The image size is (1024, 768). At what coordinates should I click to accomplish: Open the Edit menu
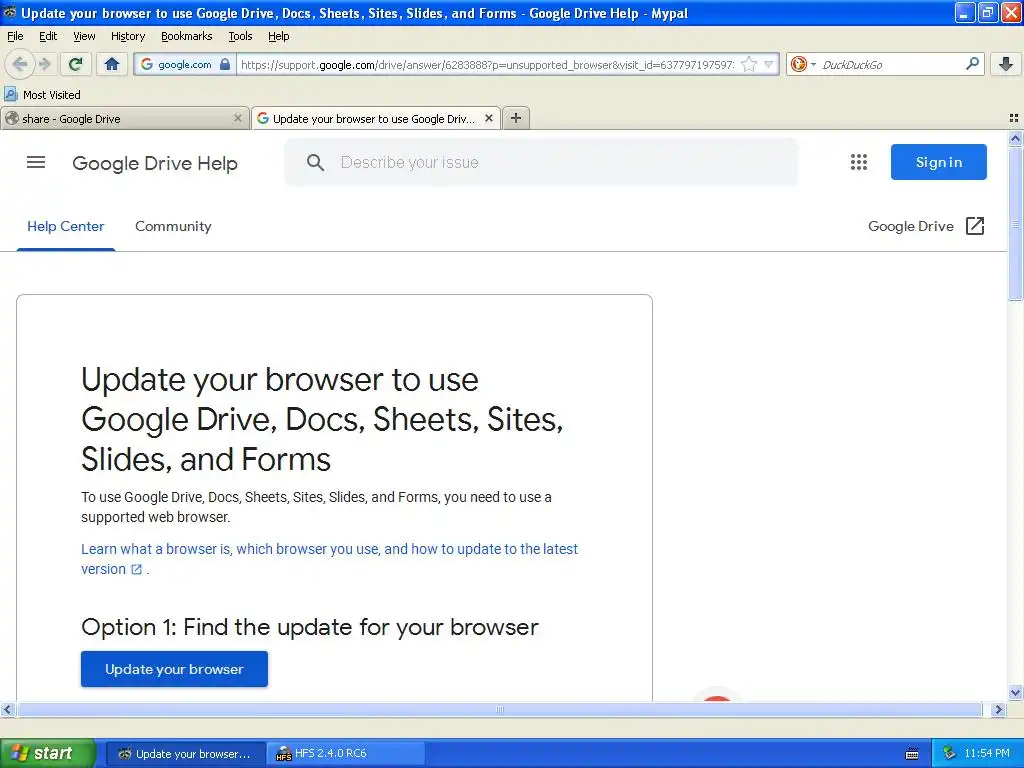pos(48,36)
